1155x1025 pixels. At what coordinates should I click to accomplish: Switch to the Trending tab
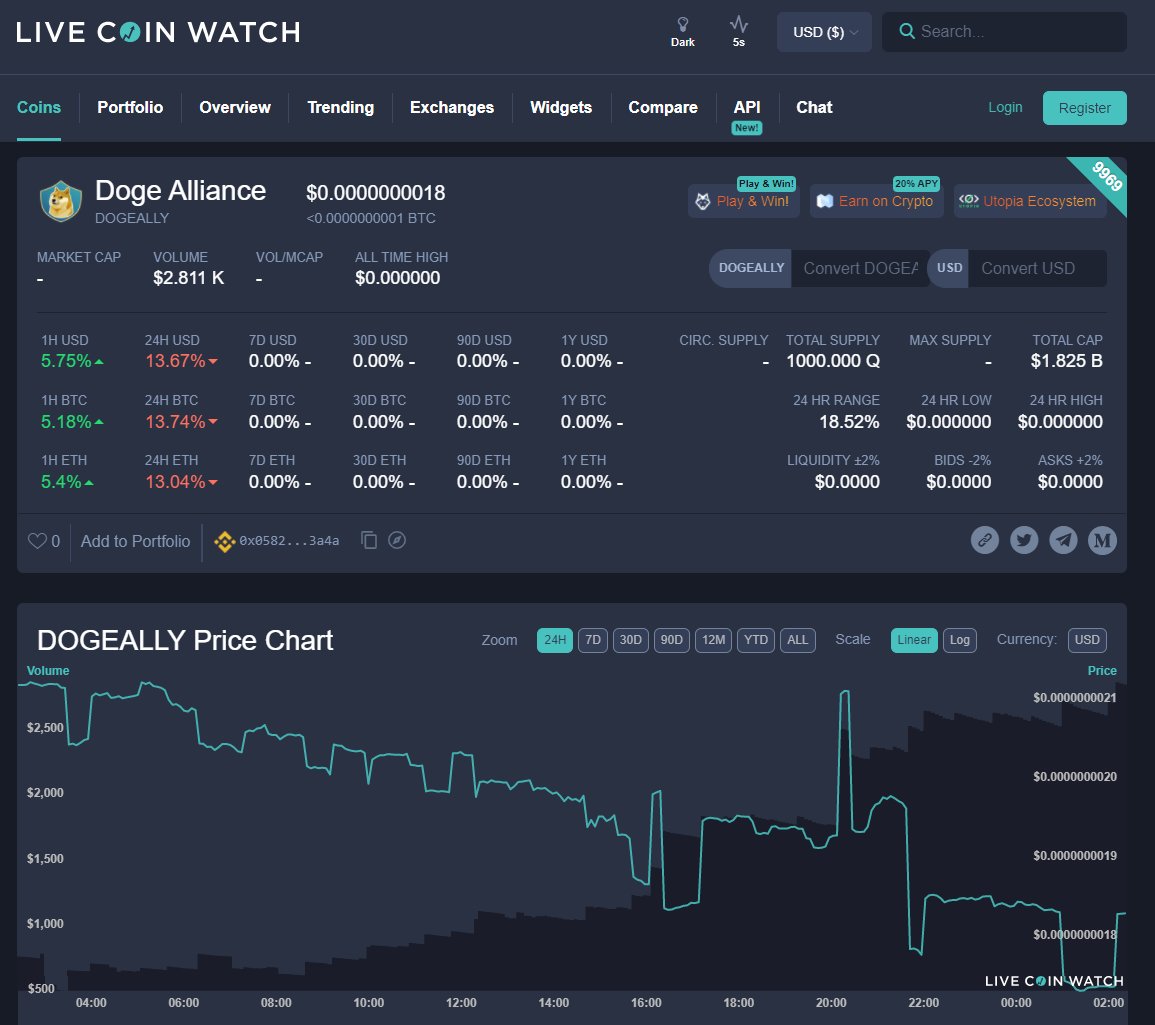tap(340, 108)
